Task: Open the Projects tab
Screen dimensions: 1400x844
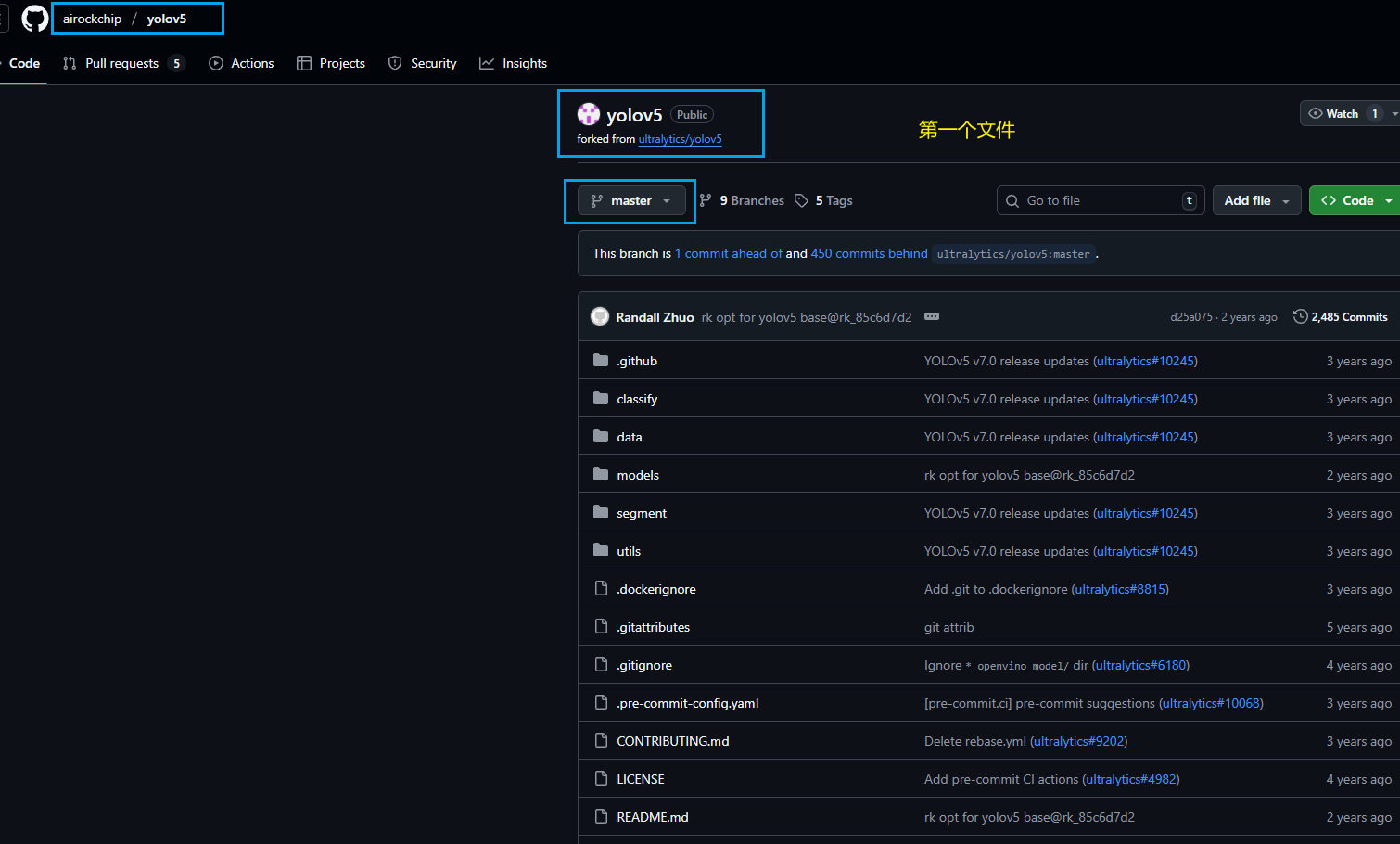Action: 331,63
